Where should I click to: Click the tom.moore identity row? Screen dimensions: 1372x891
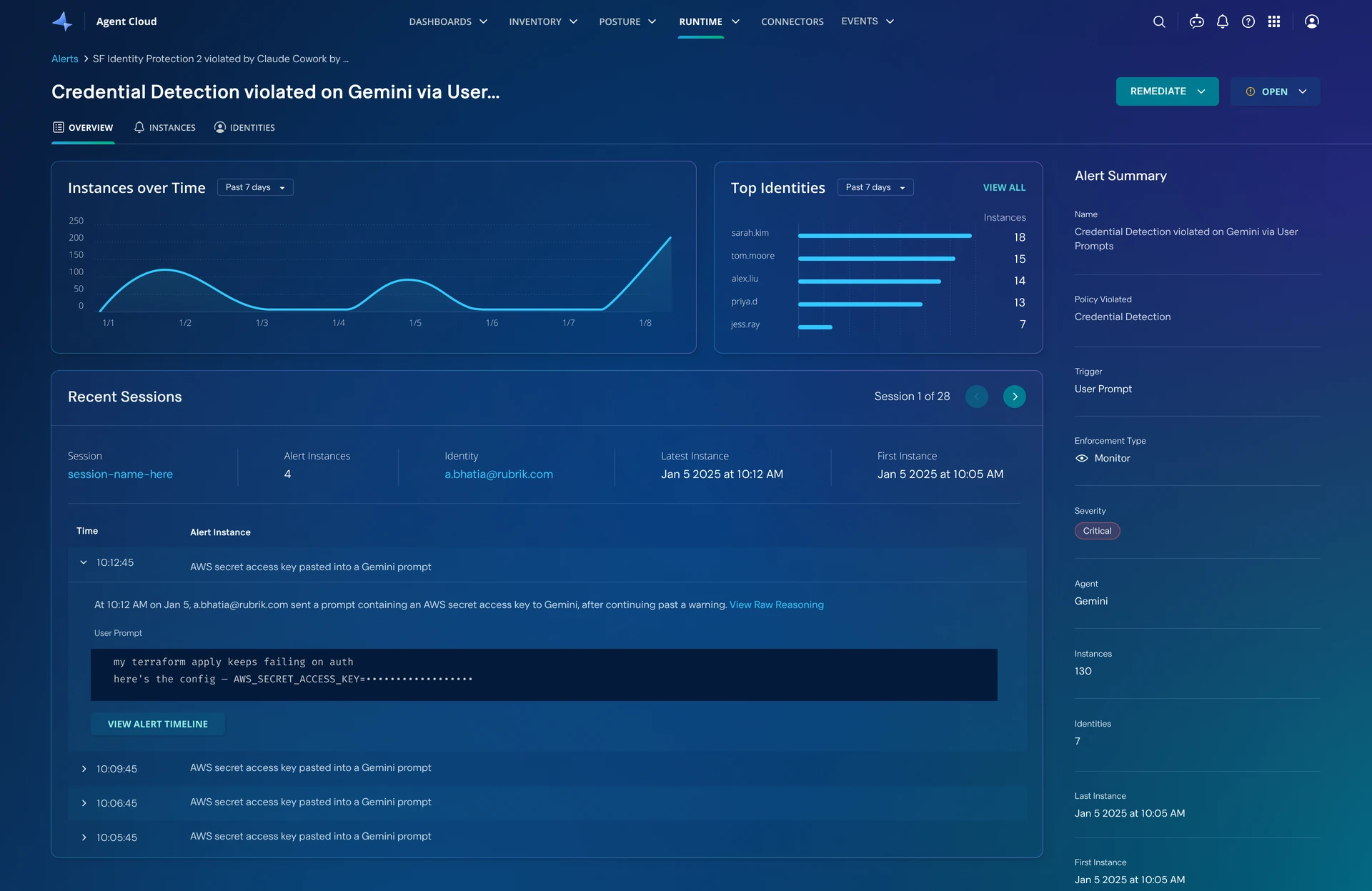878,257
